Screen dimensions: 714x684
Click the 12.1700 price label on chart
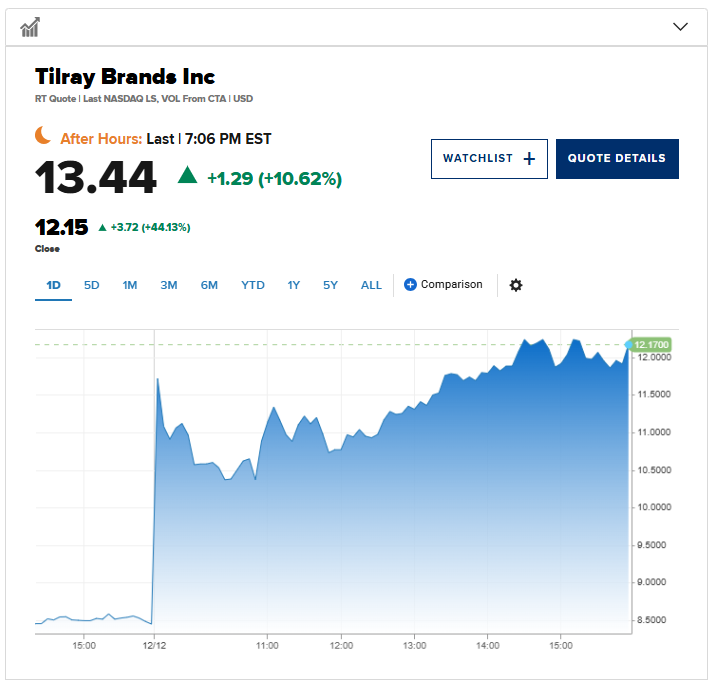click(651, 344)
